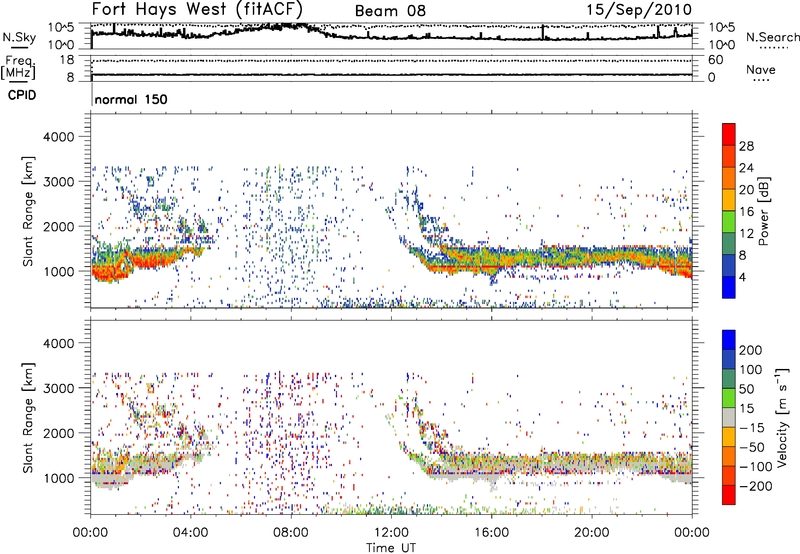The width and height of the screenshot is (800, 554).
Task: Click the '4' power colorbar tick
Action: pyautogui.click(x=743, y=277)
